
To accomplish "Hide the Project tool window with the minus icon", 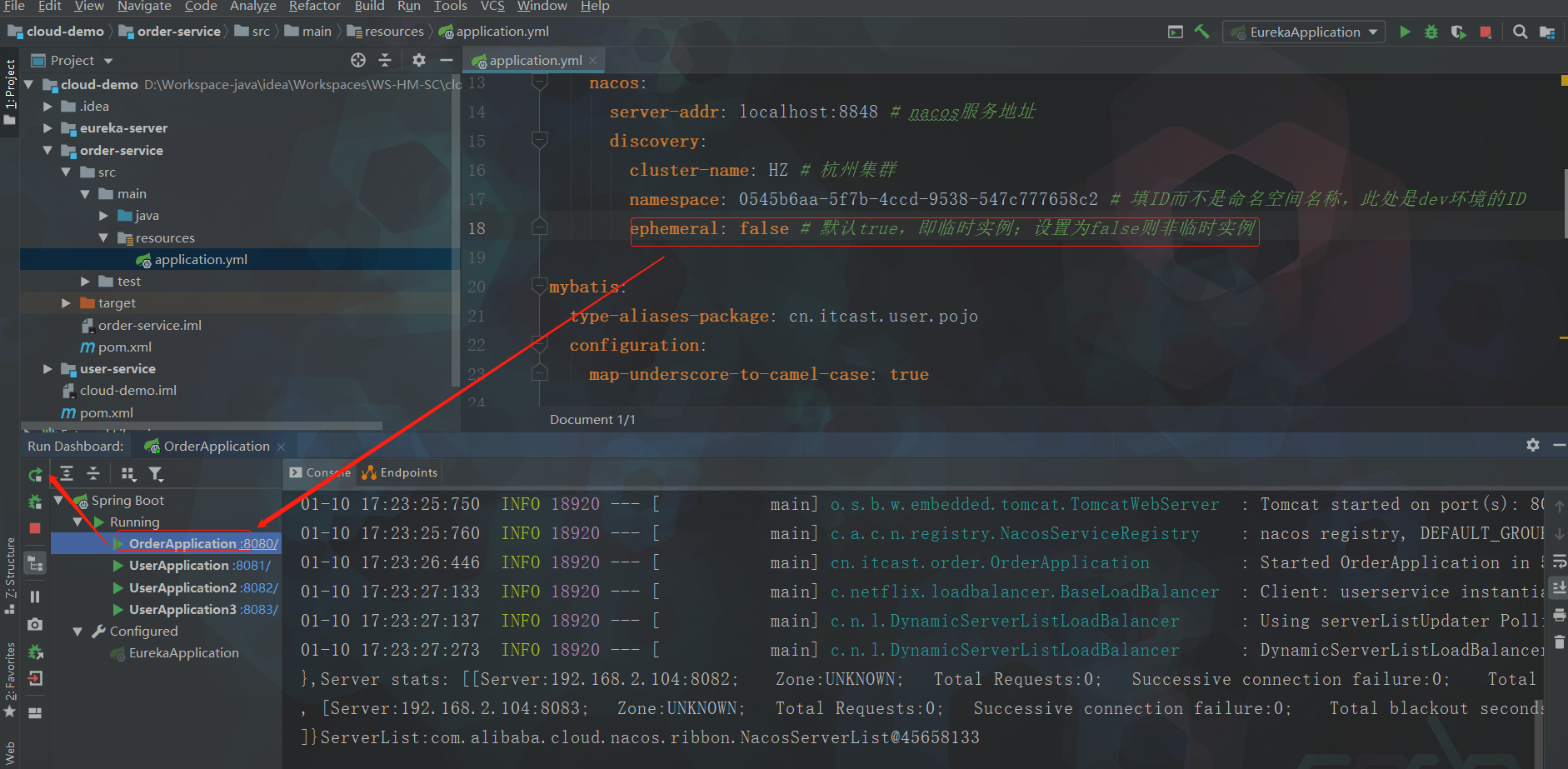I will coord(447,60).
